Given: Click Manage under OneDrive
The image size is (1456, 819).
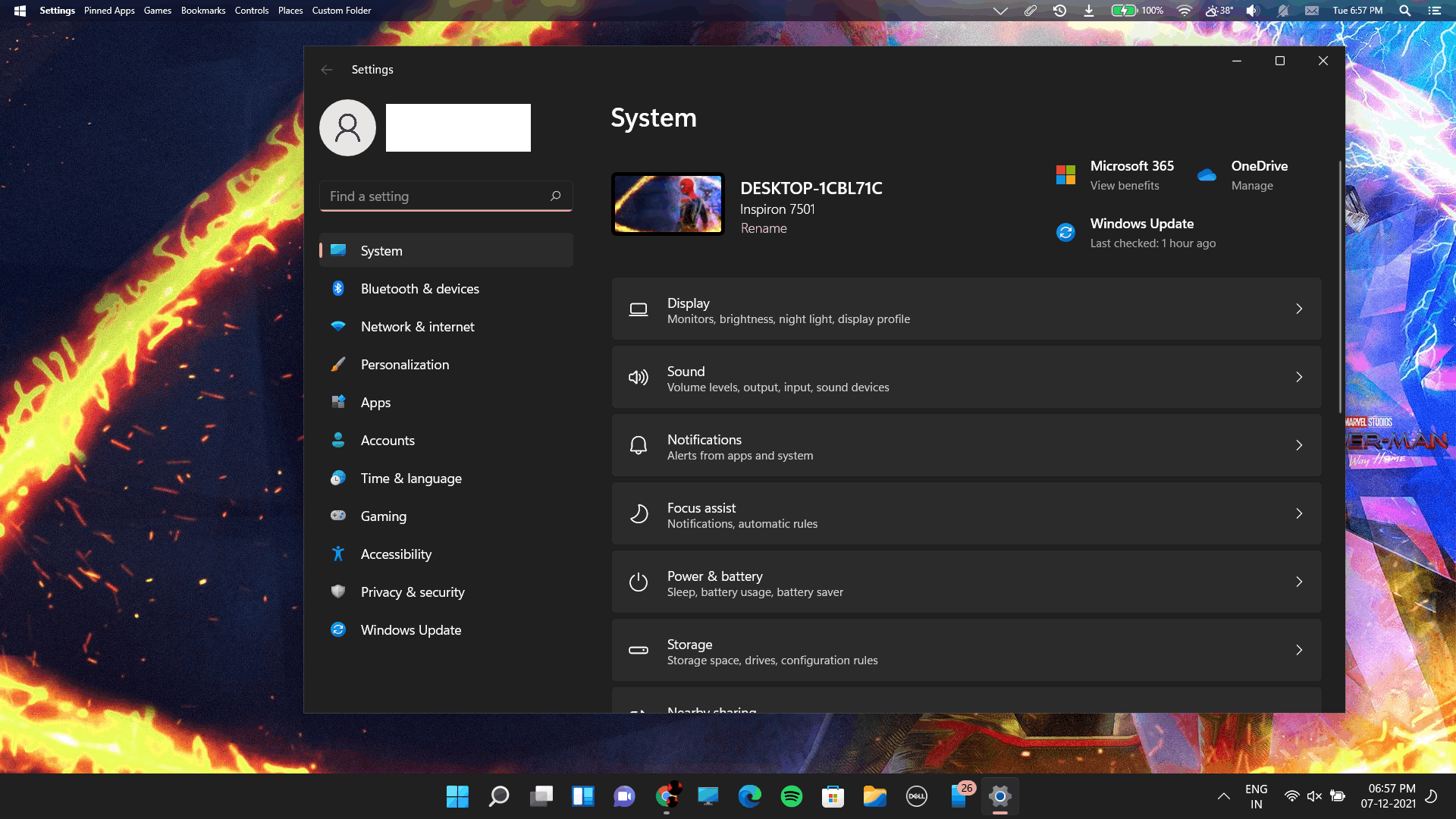Looking at the screenshot, I should pos(1252,186).
